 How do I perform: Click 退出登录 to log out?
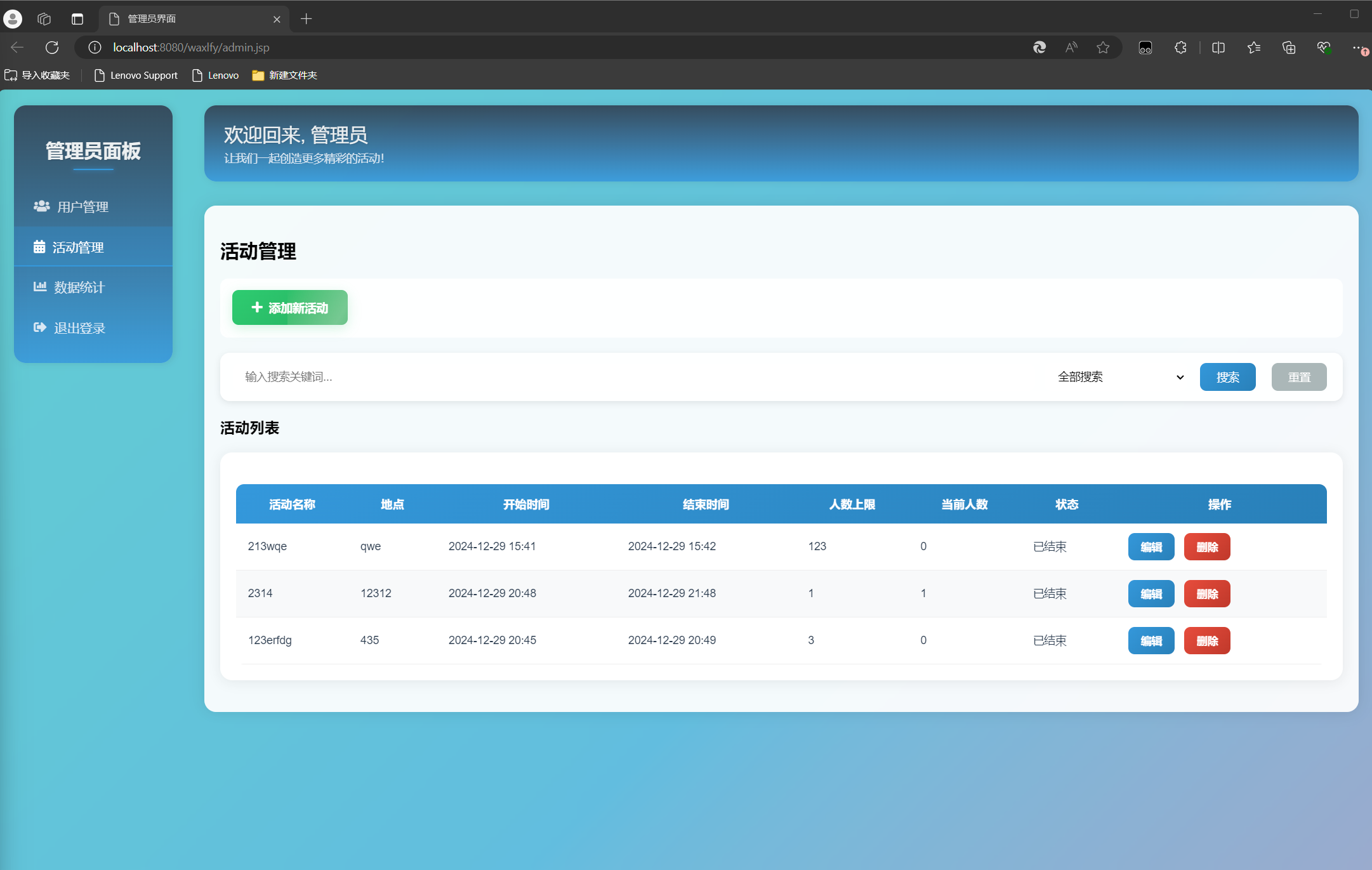click(x=79, y=328)
